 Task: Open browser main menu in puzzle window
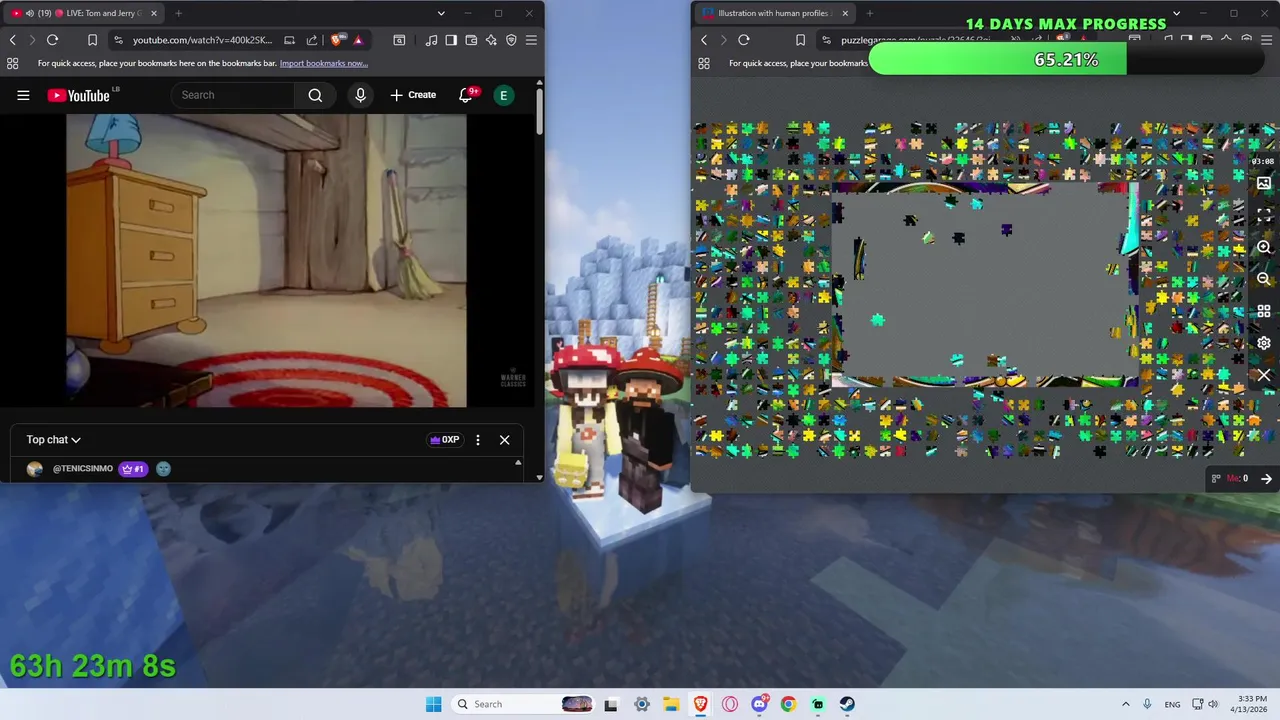1266,40
